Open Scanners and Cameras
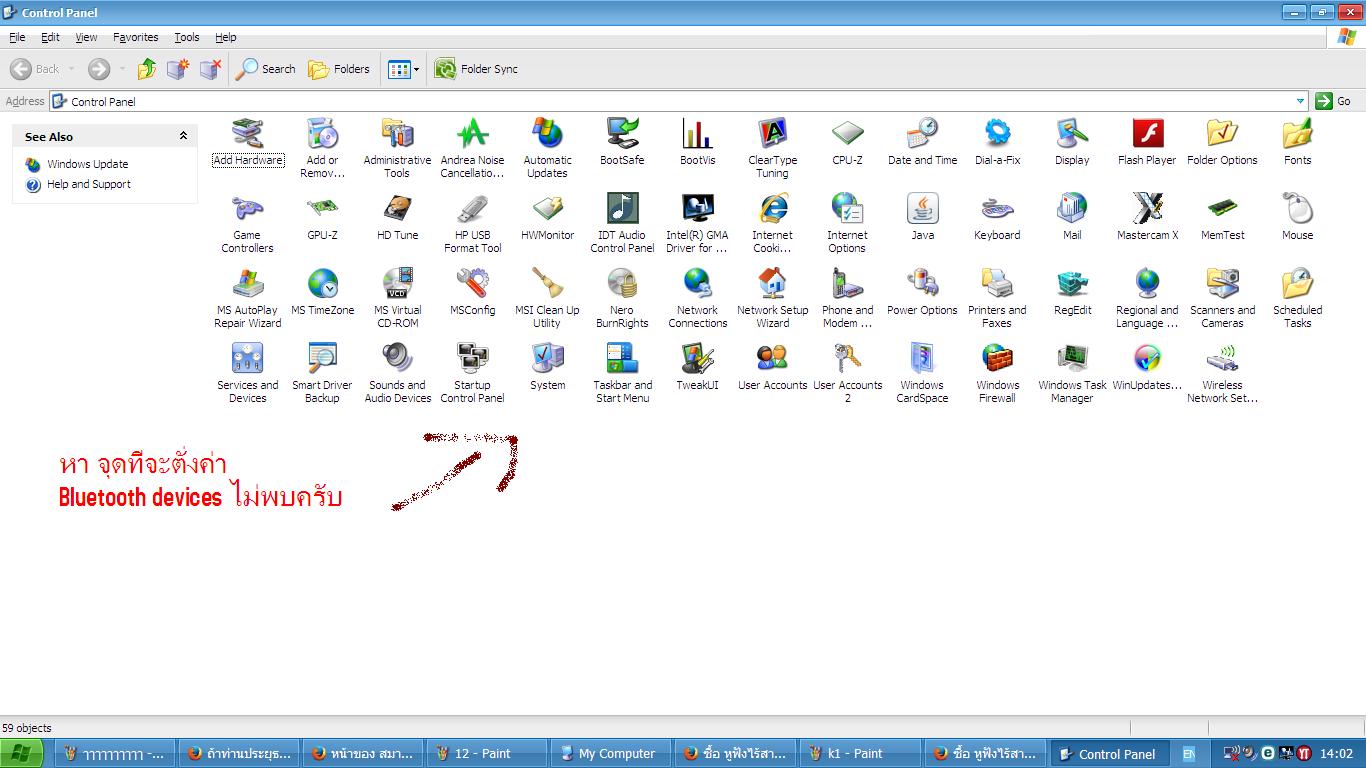Image resolution: width=1366 pixels, height=768 pixels. click(x=1222, y=299)
